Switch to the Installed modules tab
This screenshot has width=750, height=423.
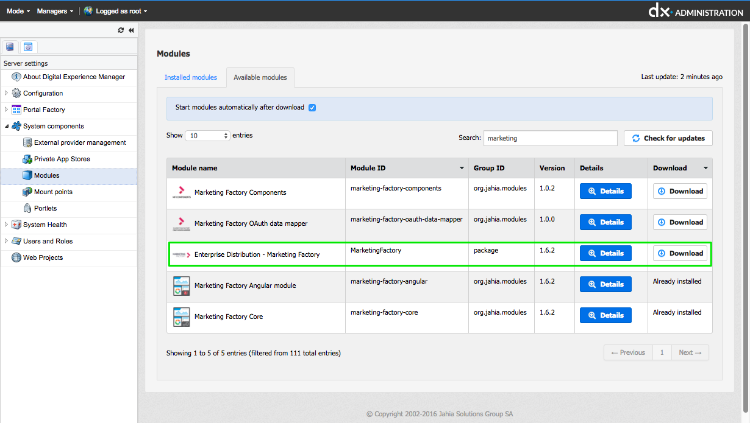(191, 78)
